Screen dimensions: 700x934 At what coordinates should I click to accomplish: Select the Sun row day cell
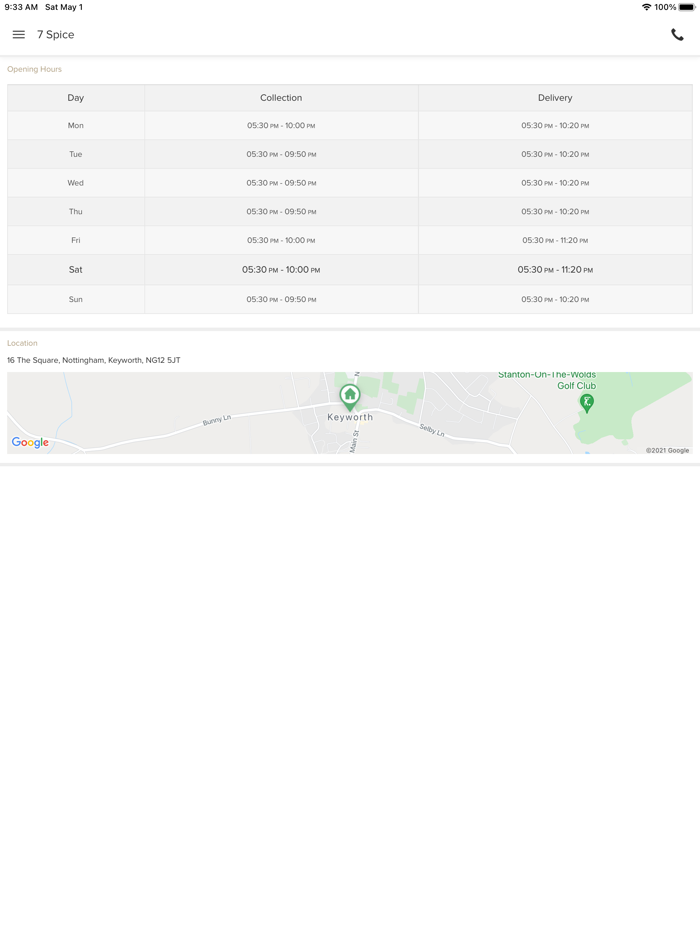[76, 299]
